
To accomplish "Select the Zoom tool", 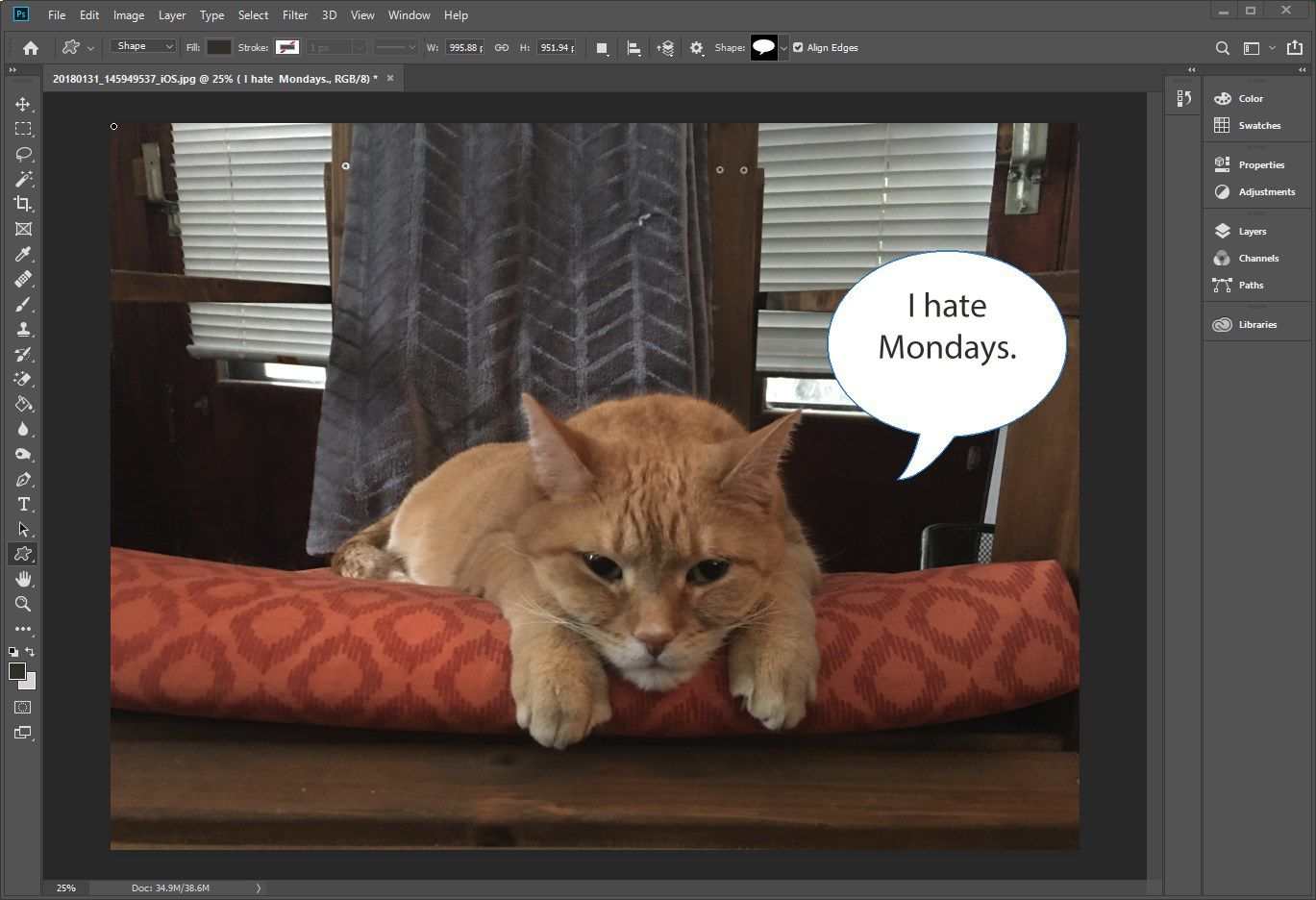I will (x=23, y=604).
